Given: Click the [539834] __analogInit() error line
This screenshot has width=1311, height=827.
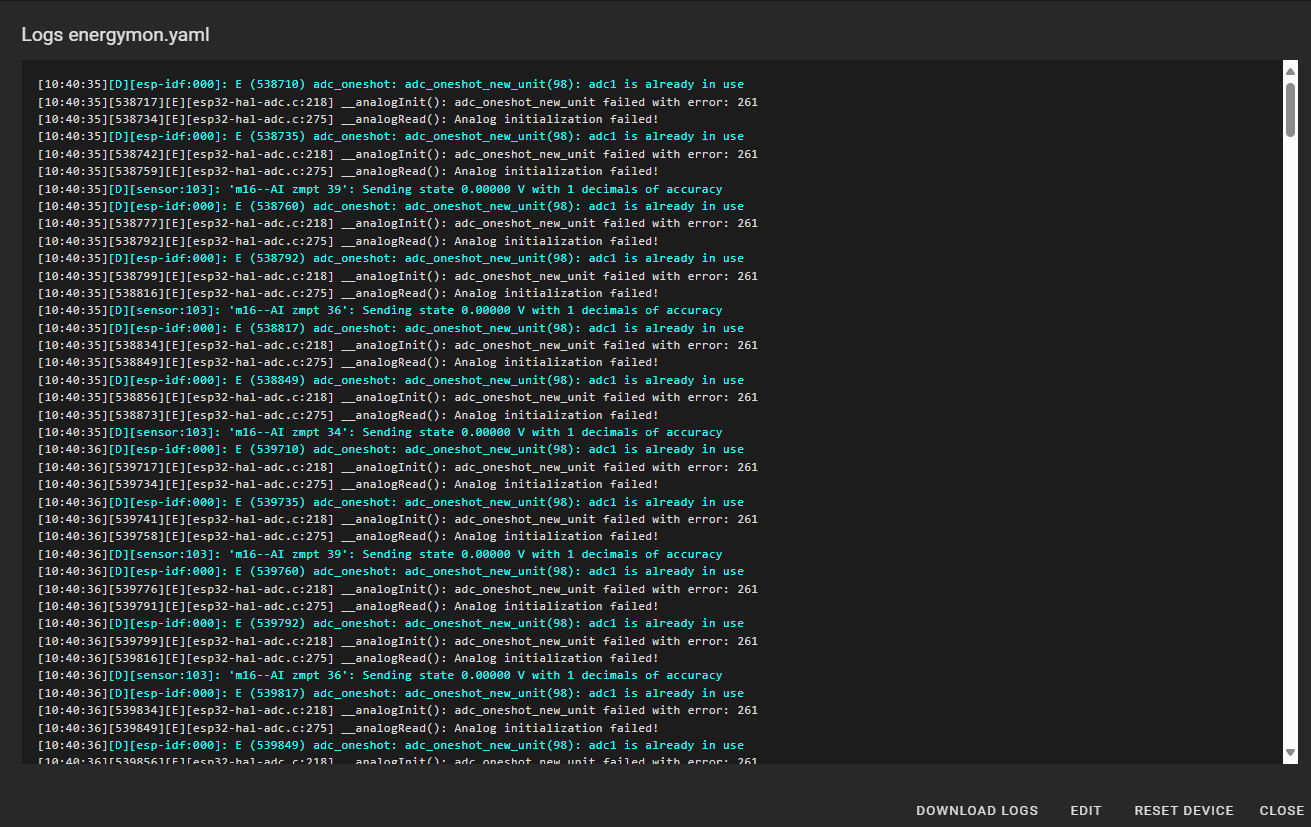Looking at the screenshot, I should click(397, 710).
